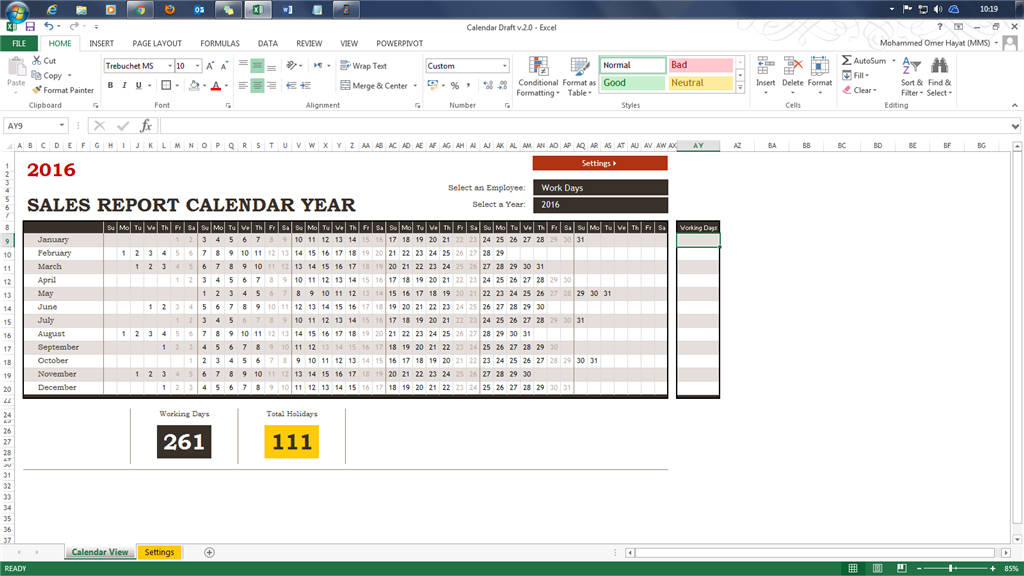Click the Delete cells icon
The width and height of the screenshot is (1024, 576).
click(792, 67)
